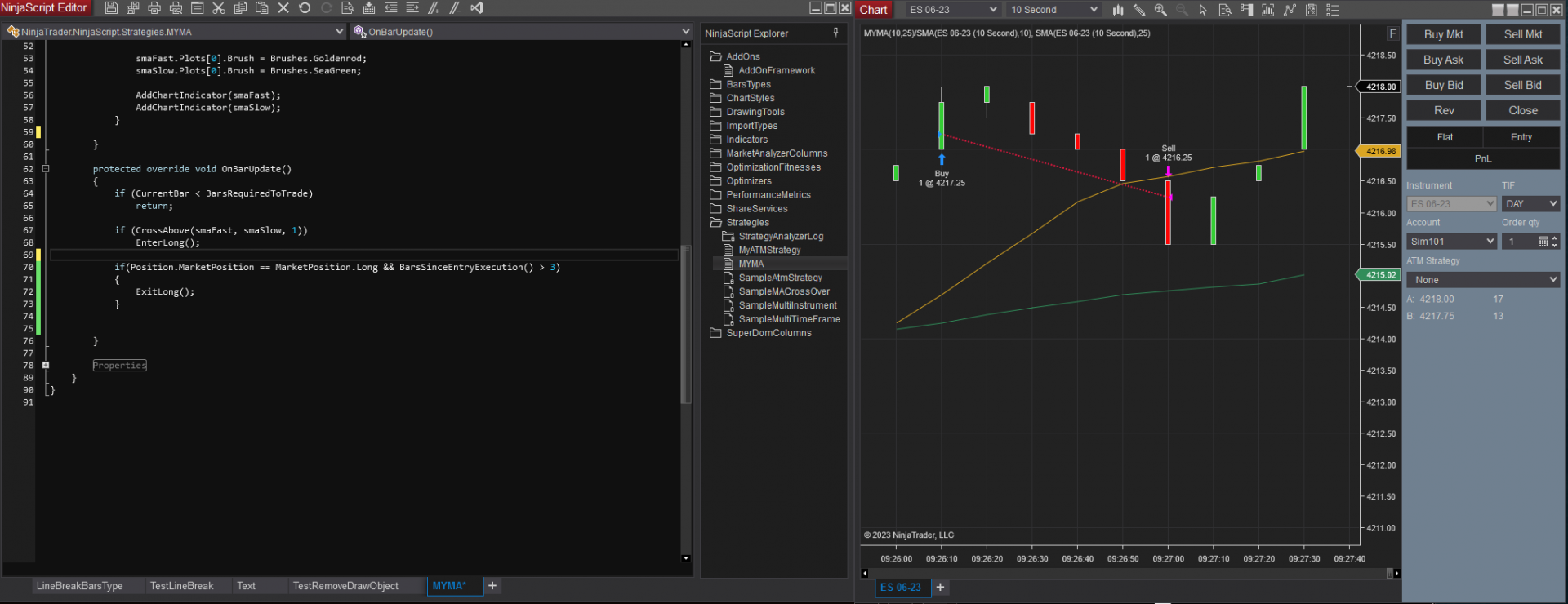This screenshot has width=1568, height=604.
Task: Pin the NinjaScript Explorer panel
Action: [x=835, y=33]
